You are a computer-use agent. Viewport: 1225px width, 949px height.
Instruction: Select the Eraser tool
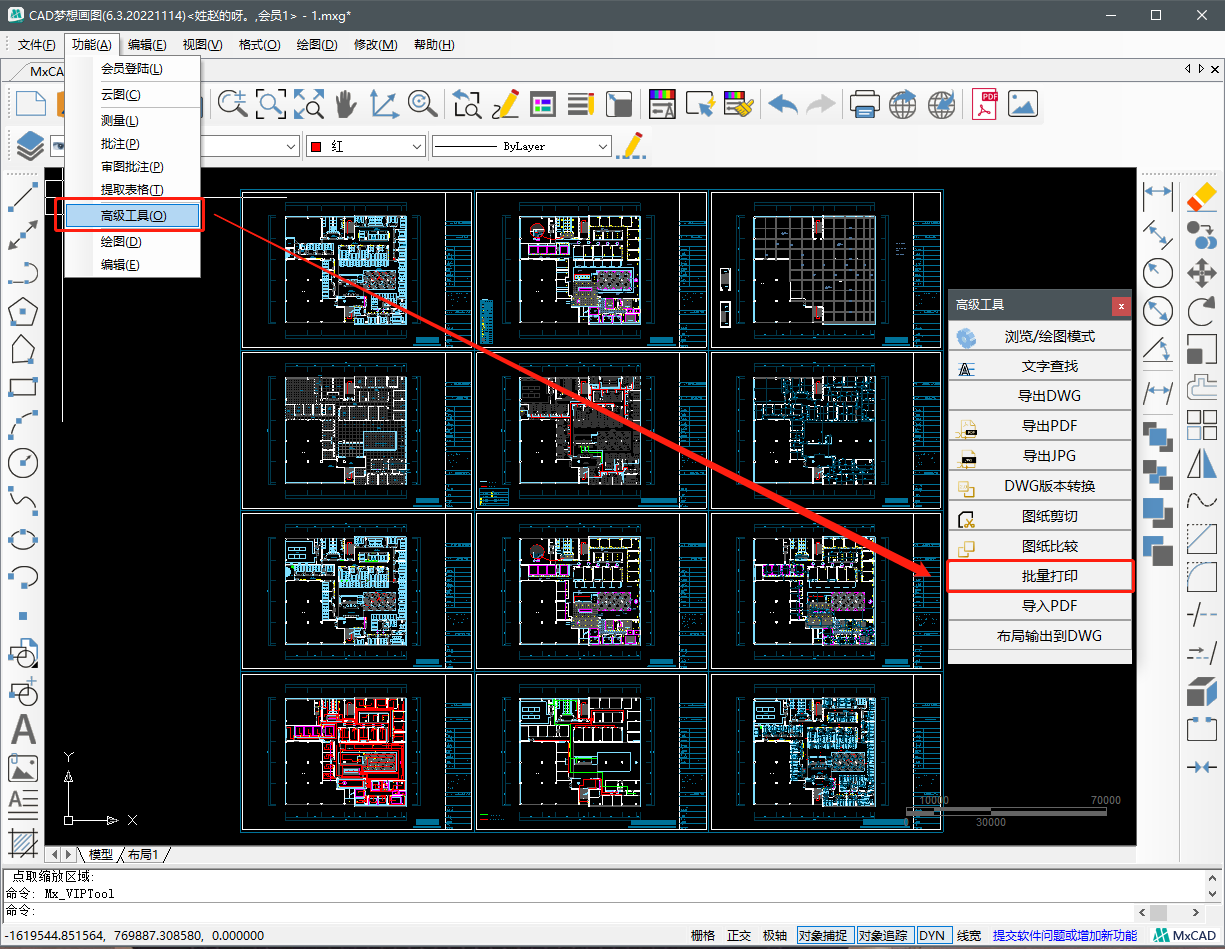coord(1201,195)
